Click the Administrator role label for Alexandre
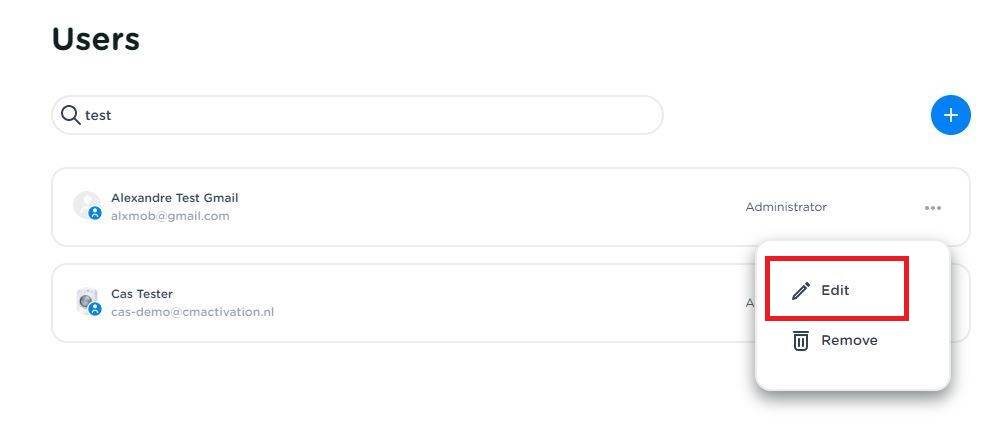This screenshot has width=1006, height=447. coord(786,207)
